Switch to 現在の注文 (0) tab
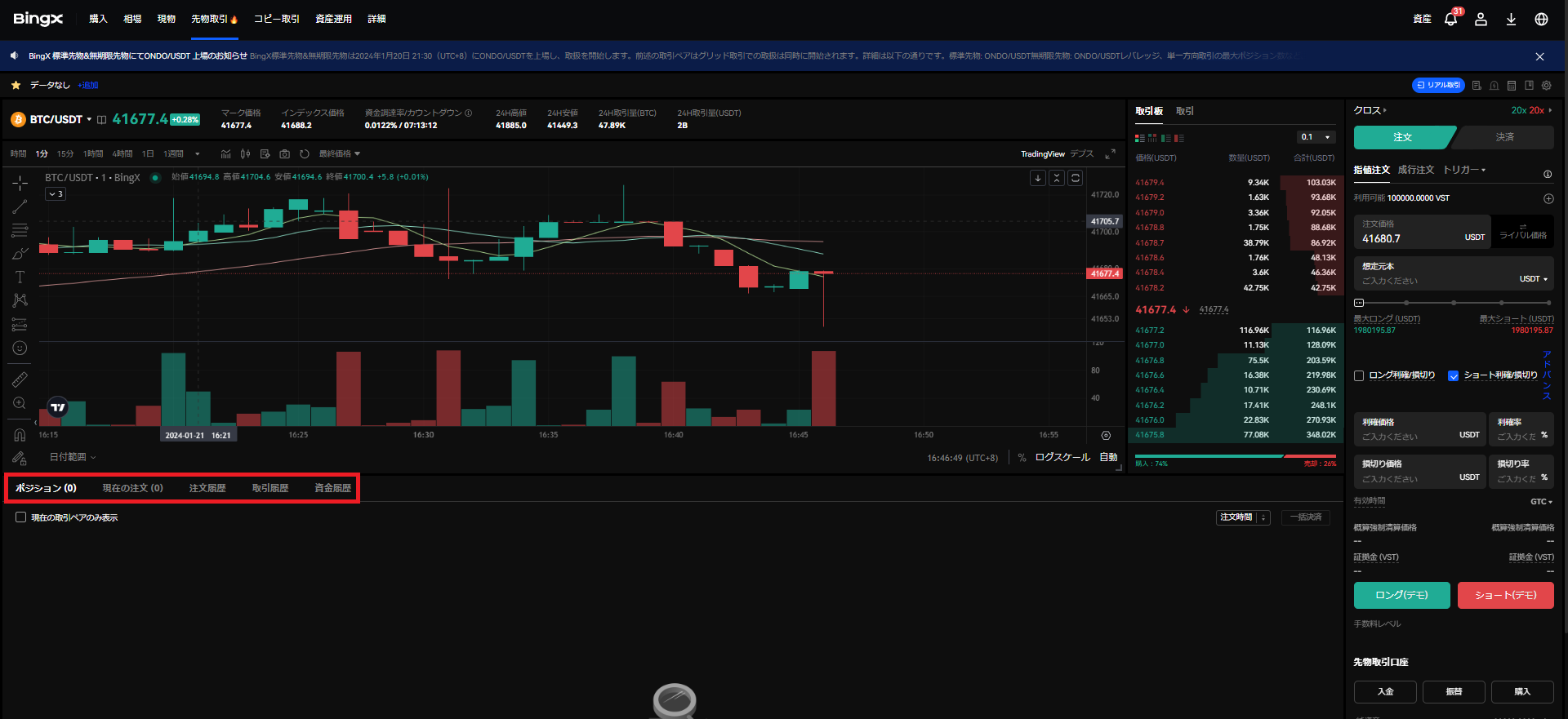 (x=133, y=488)
